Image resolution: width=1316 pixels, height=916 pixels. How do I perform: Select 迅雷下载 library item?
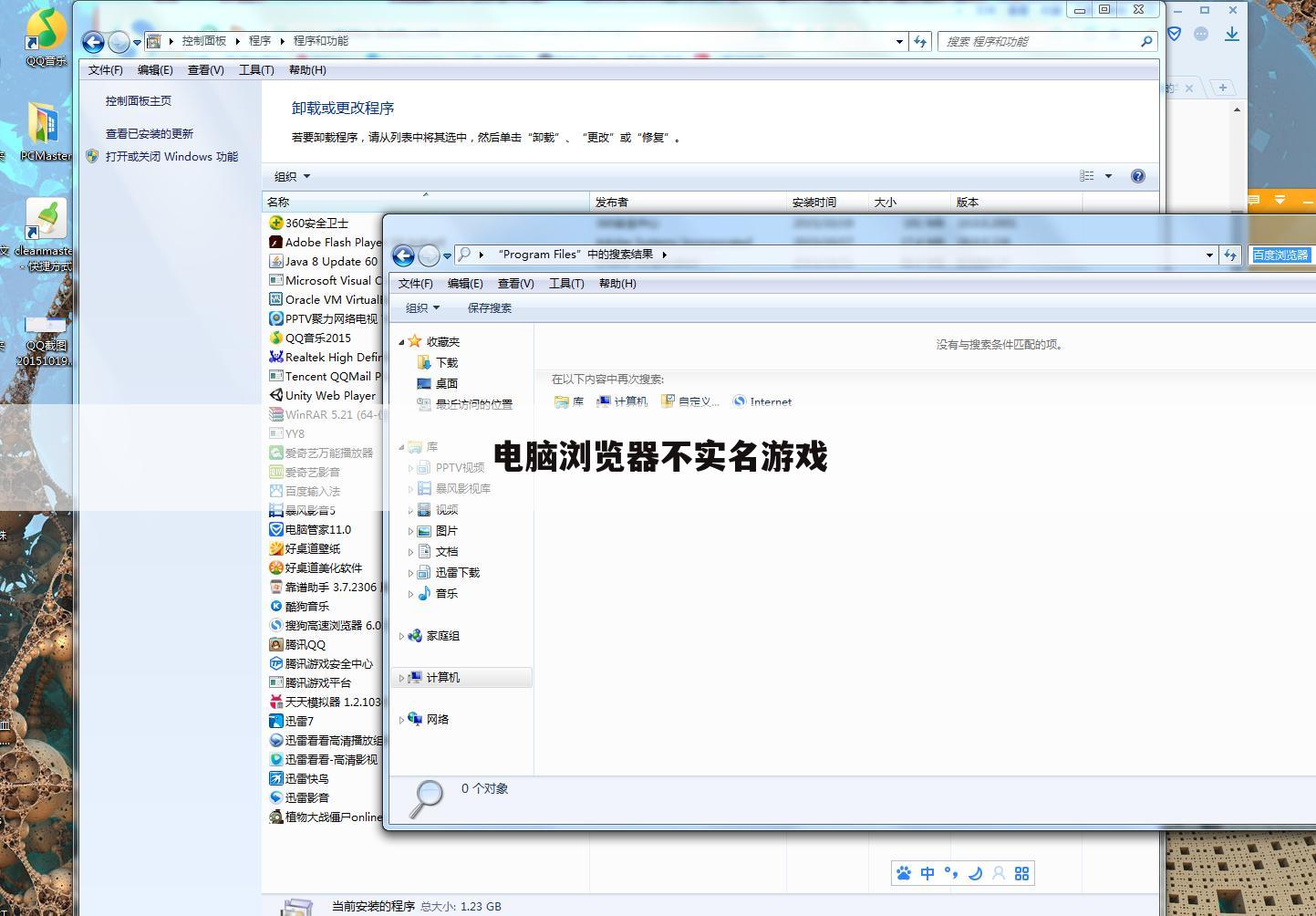click(448, 572)
